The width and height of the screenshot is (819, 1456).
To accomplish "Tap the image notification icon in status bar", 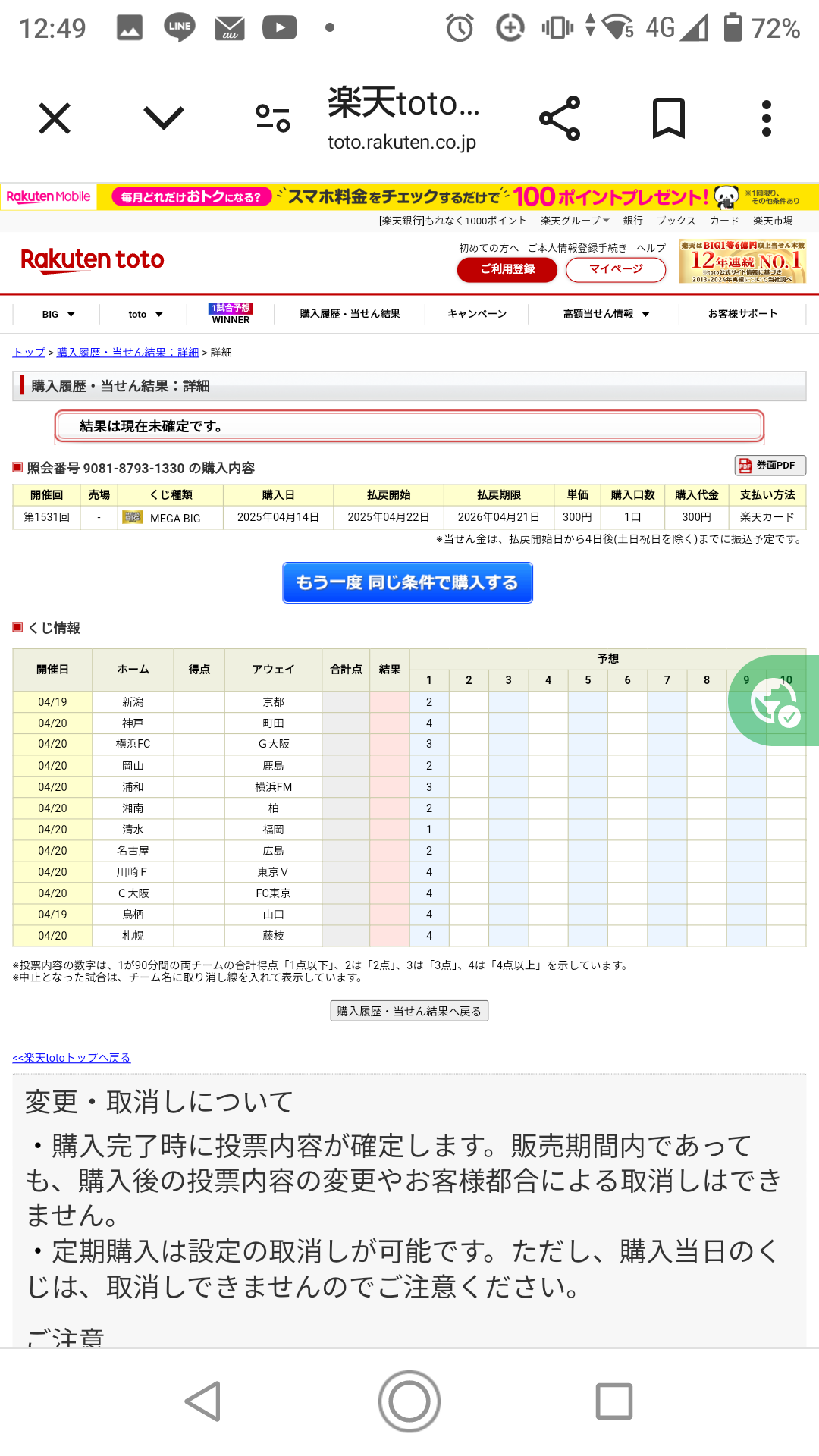I will (x=130, y=28).
